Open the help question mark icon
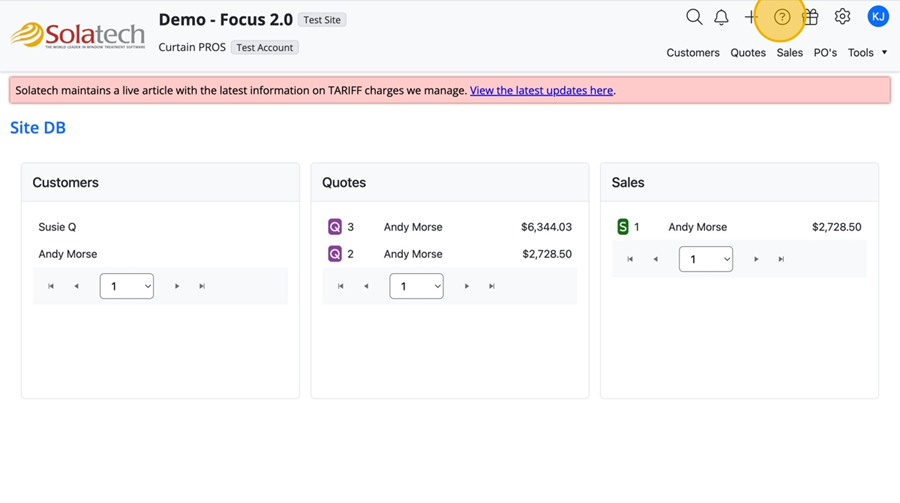 782,17
